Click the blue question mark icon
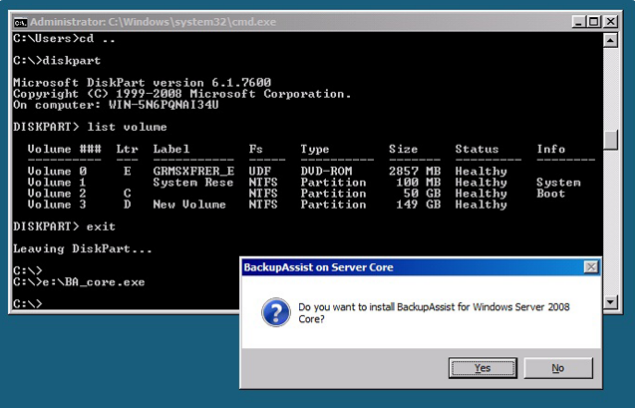635x408 pixels. (x=276, y=312)
